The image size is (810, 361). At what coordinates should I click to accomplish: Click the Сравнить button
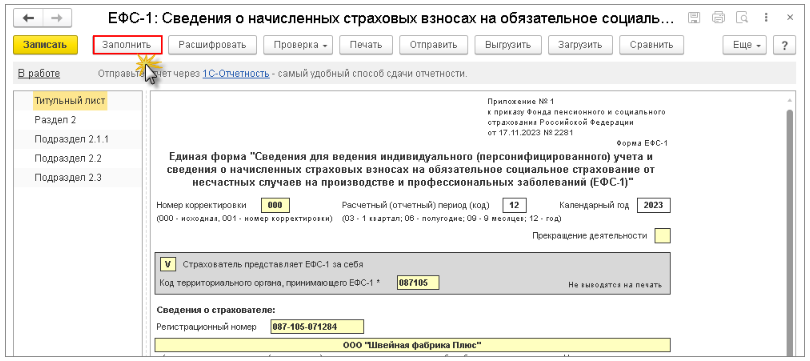click(651, 45)
